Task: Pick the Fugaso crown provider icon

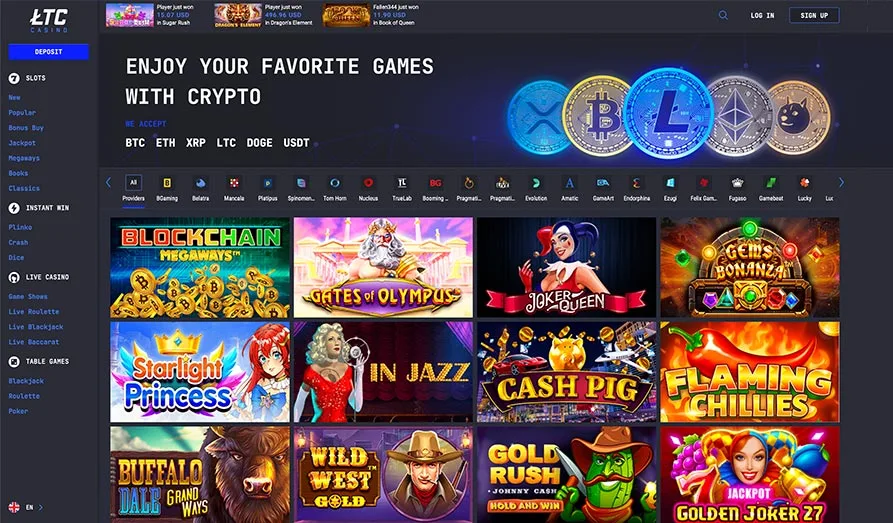Action: click(x=738, y=183)
